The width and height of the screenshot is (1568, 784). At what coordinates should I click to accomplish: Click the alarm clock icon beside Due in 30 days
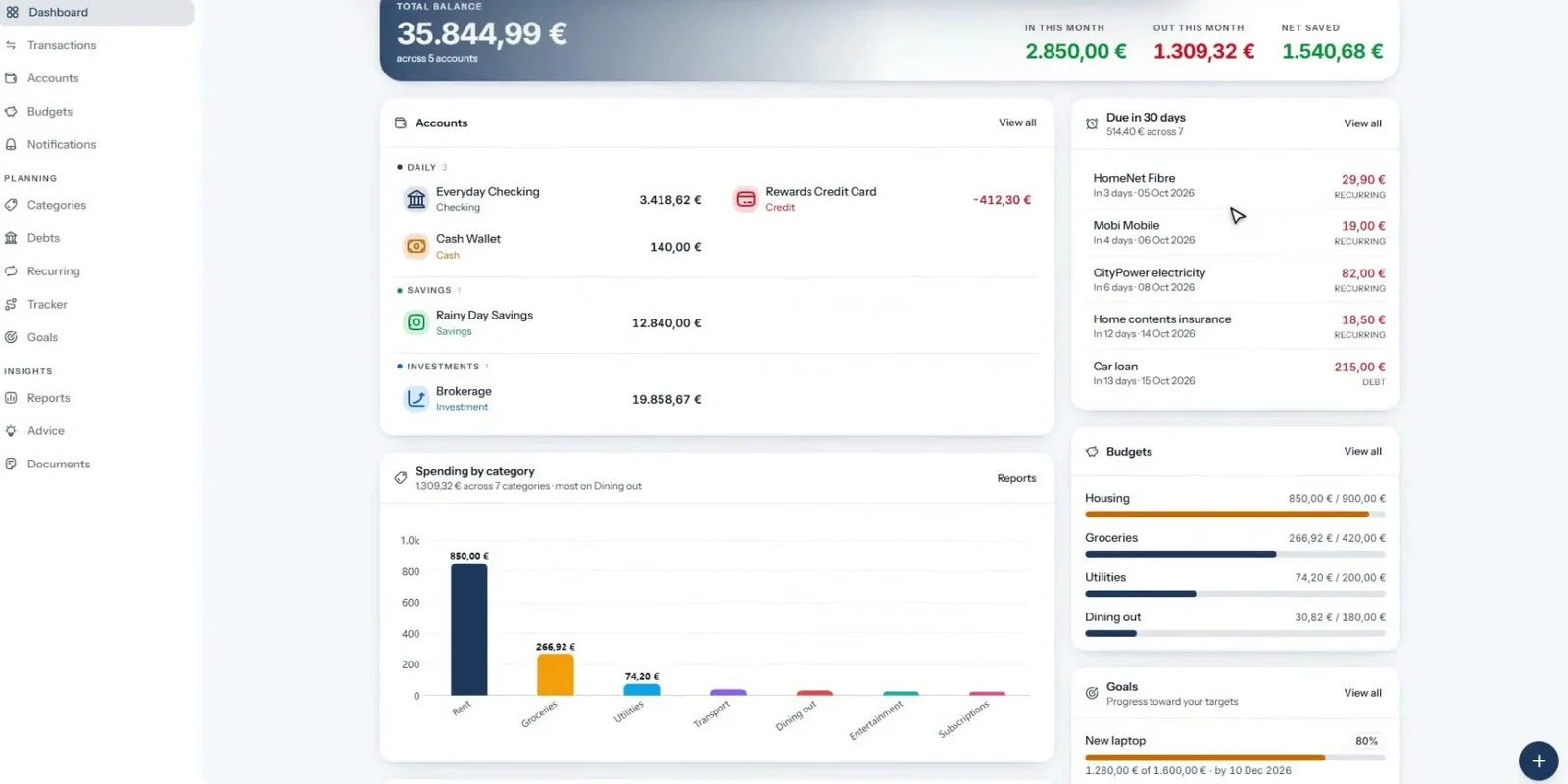click(1092, 123)
